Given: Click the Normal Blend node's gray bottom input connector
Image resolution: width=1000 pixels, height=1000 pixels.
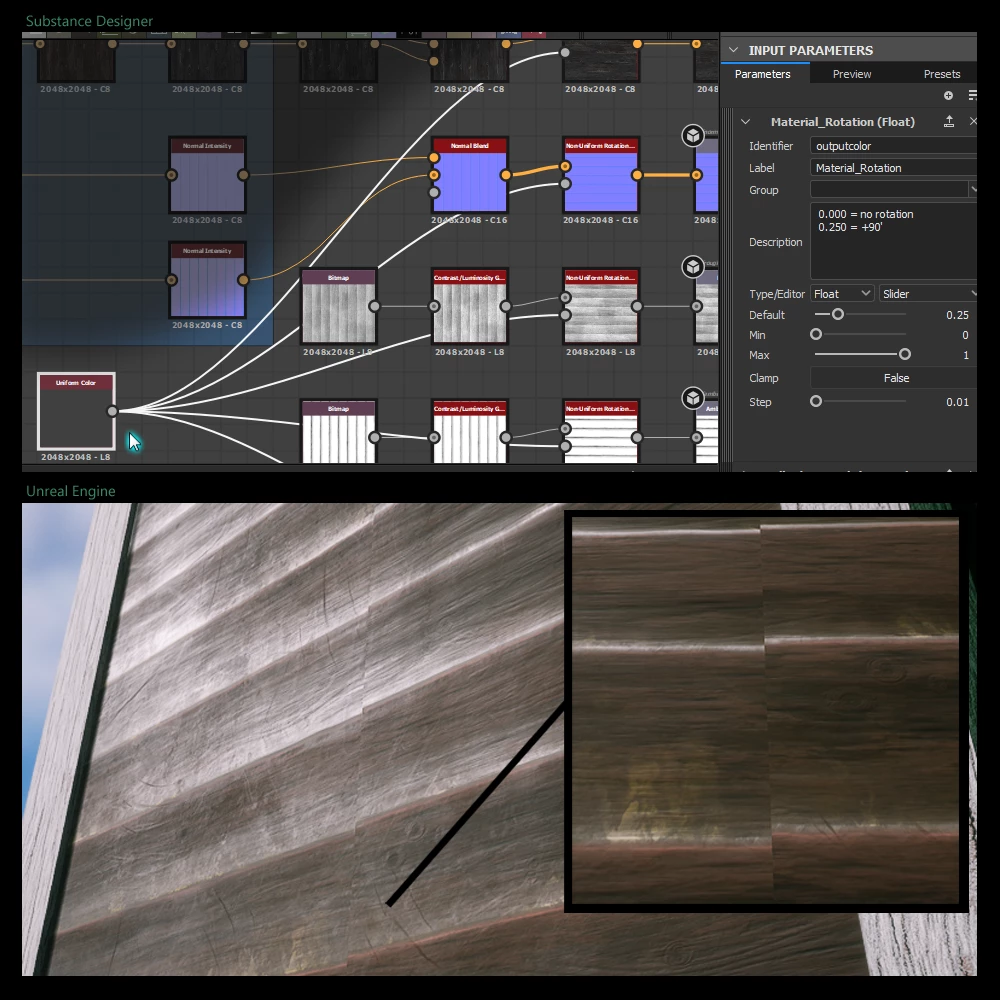Looking at the screenshot, I should point(434,192).
